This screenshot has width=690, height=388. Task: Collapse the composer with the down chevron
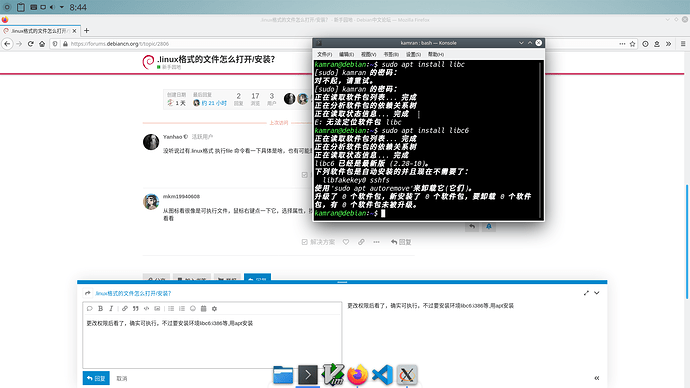[x=597, y=293]
